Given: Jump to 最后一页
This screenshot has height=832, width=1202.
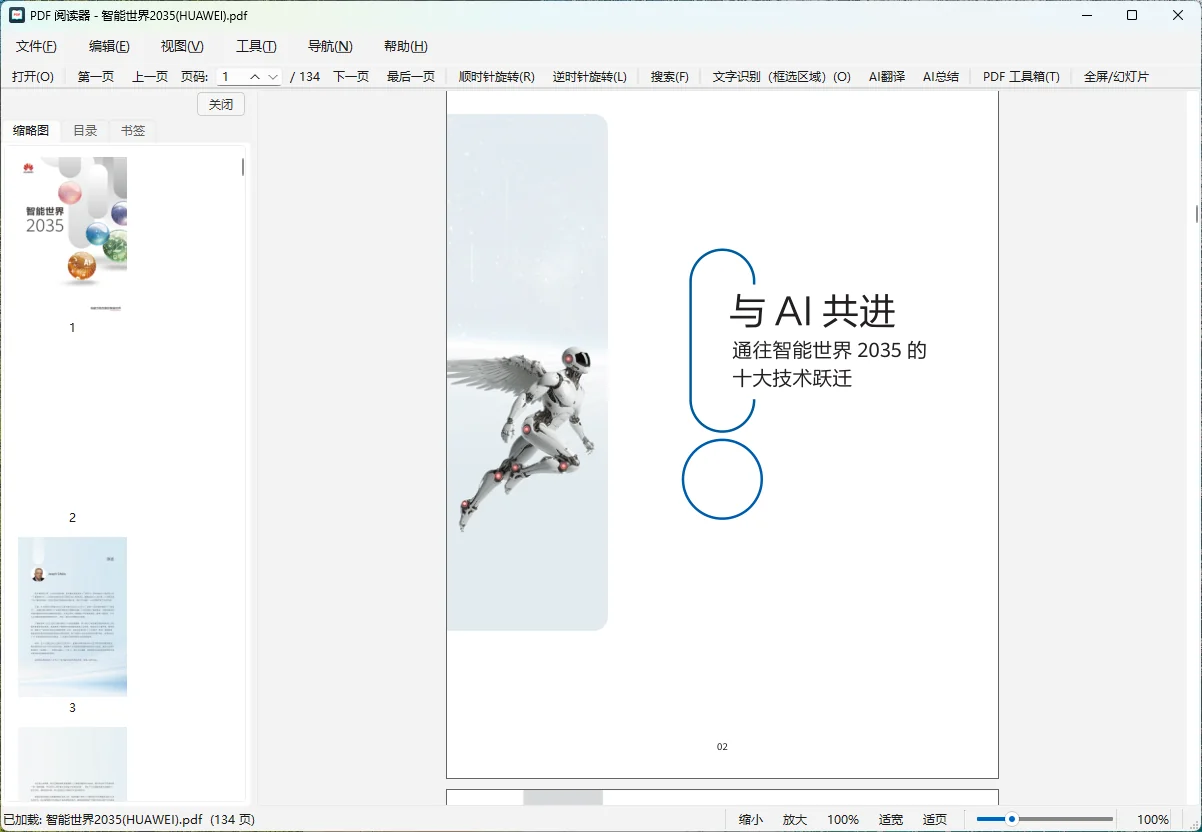Looking at the screenshot, I should tap(411, 77).
